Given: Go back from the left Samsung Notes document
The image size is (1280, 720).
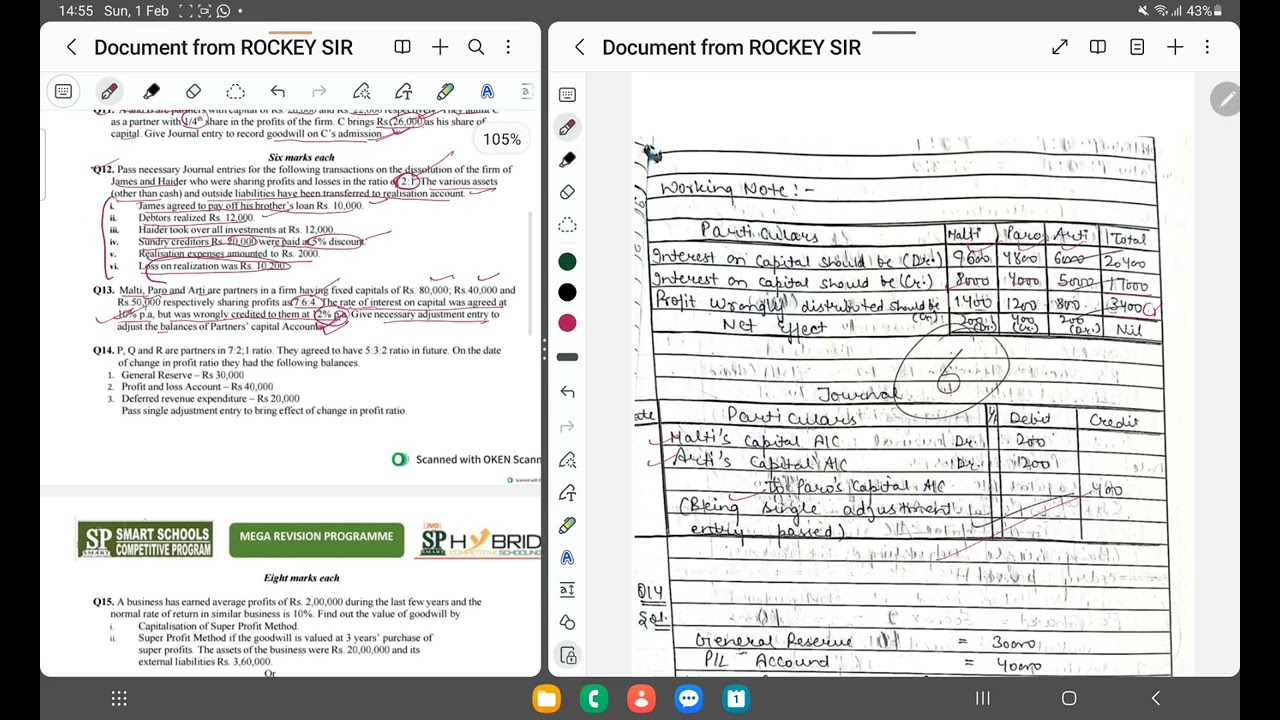Looking at the screenshot, I should pyautogui.click(x=71, y=47).
